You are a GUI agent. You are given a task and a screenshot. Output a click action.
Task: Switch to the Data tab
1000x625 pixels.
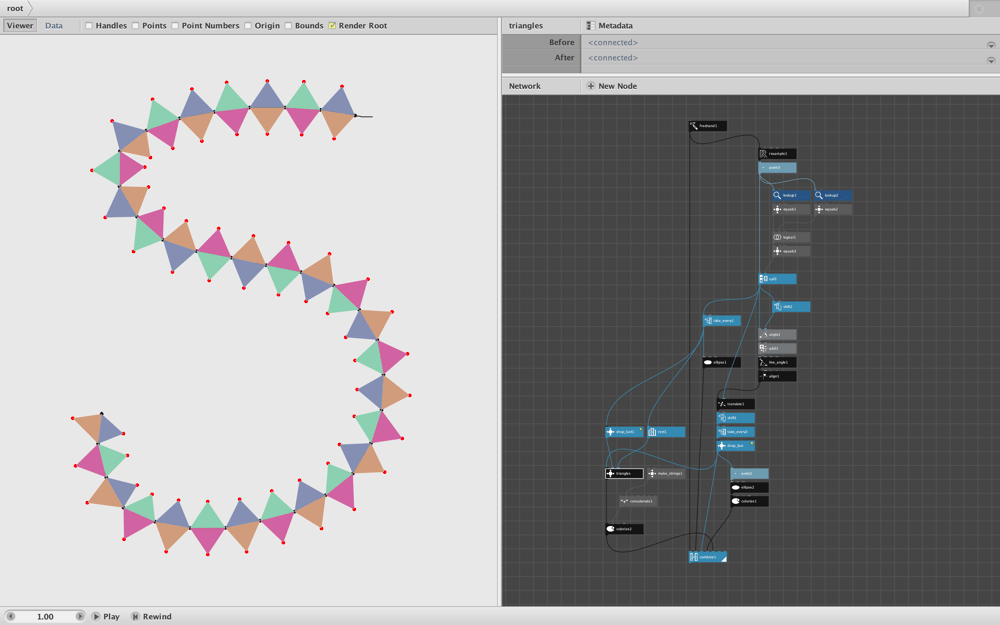(54, 26)
